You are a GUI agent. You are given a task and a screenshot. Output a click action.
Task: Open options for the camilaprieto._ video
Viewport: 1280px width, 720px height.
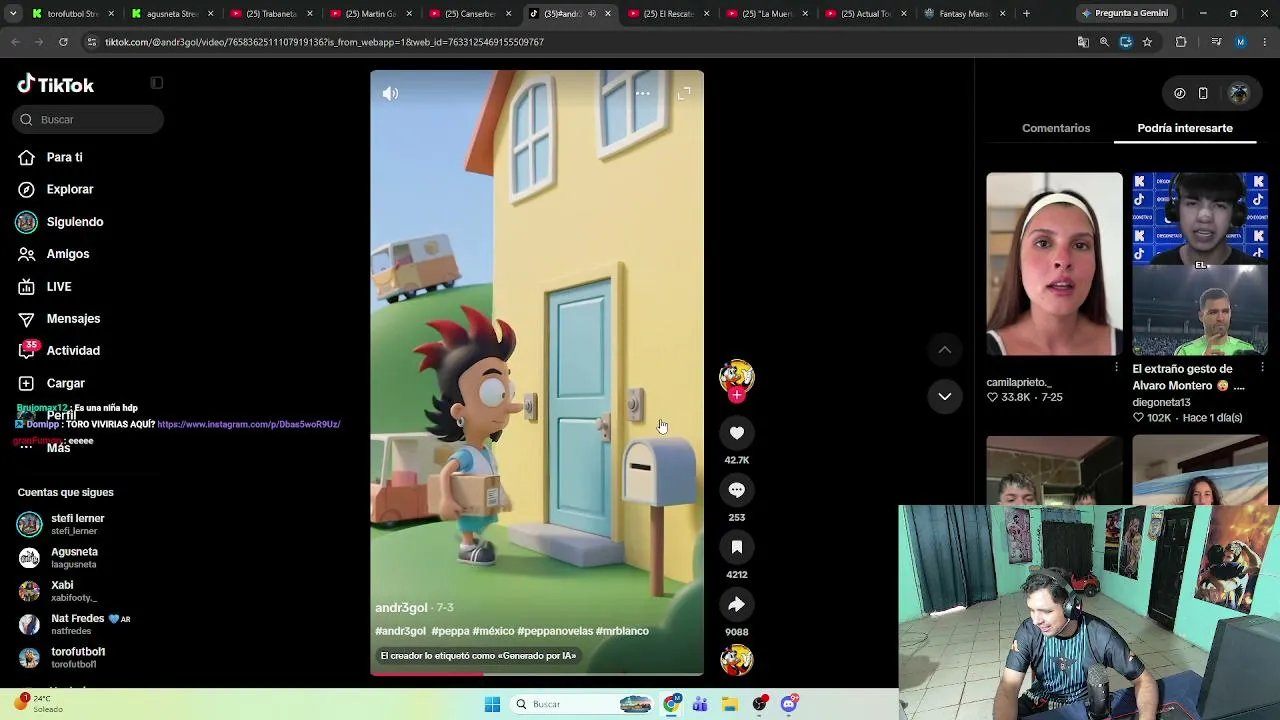click(1116, 368)
